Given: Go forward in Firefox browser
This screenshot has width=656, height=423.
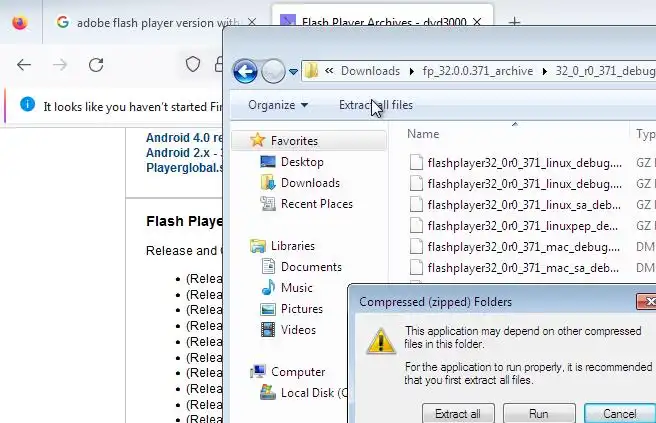Looking at the screenshot, I should click(x=60, y=65).
